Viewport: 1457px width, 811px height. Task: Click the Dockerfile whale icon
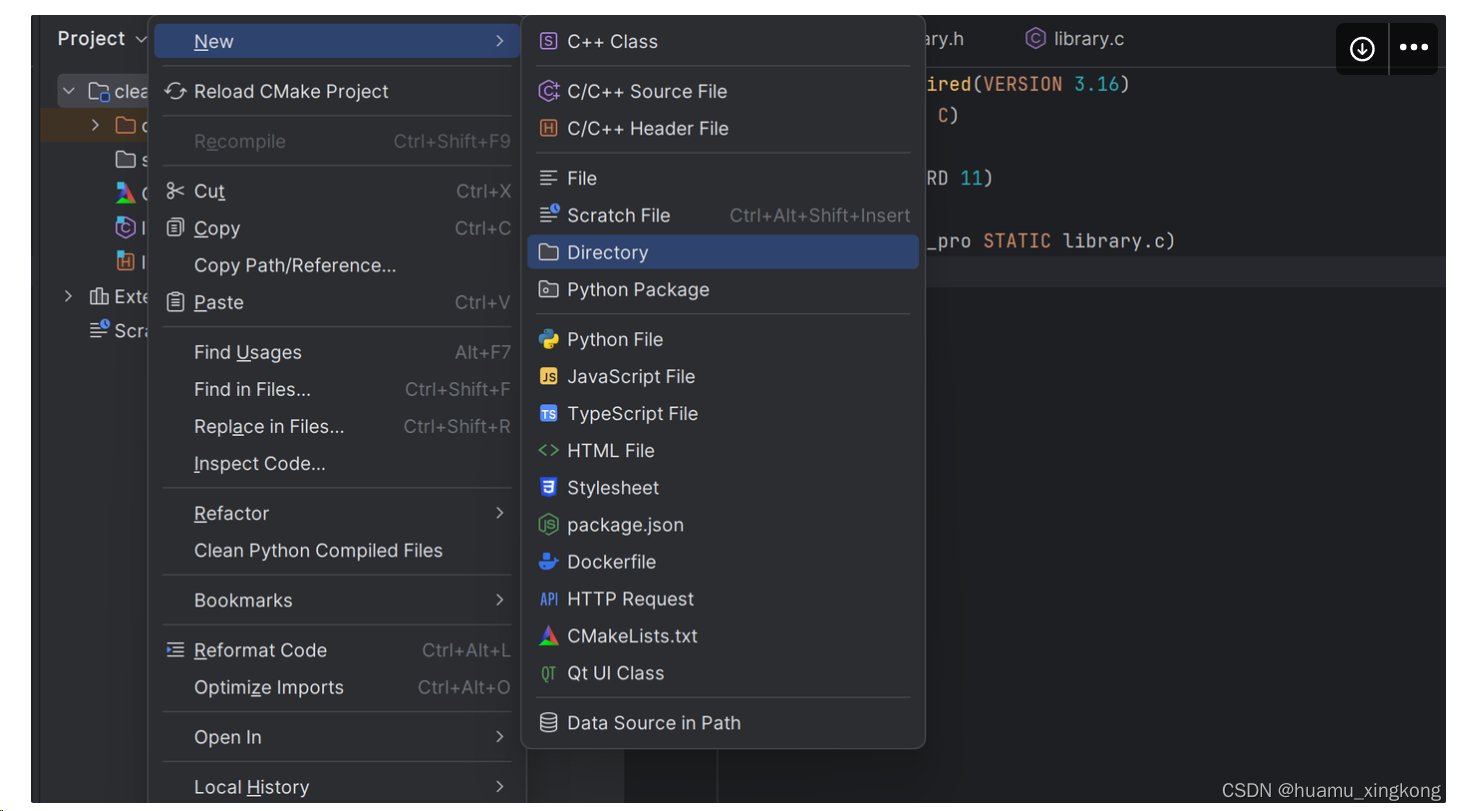548,562
